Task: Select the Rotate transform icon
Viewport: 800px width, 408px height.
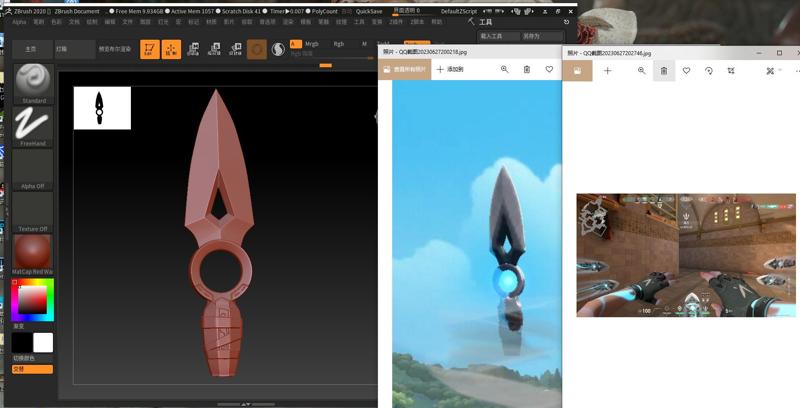Action: click(236, 49)
